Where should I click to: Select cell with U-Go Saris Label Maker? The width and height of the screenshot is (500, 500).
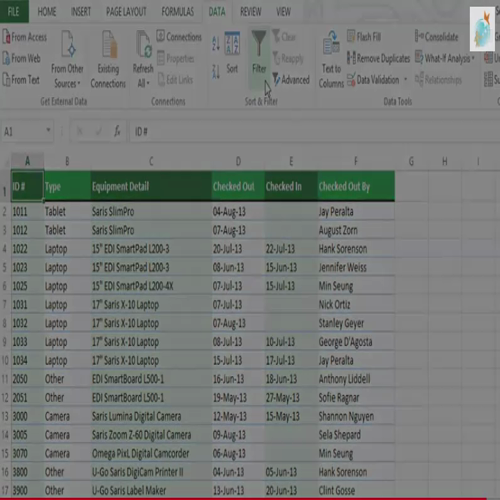pyautogui.click(x=151, y=490)
